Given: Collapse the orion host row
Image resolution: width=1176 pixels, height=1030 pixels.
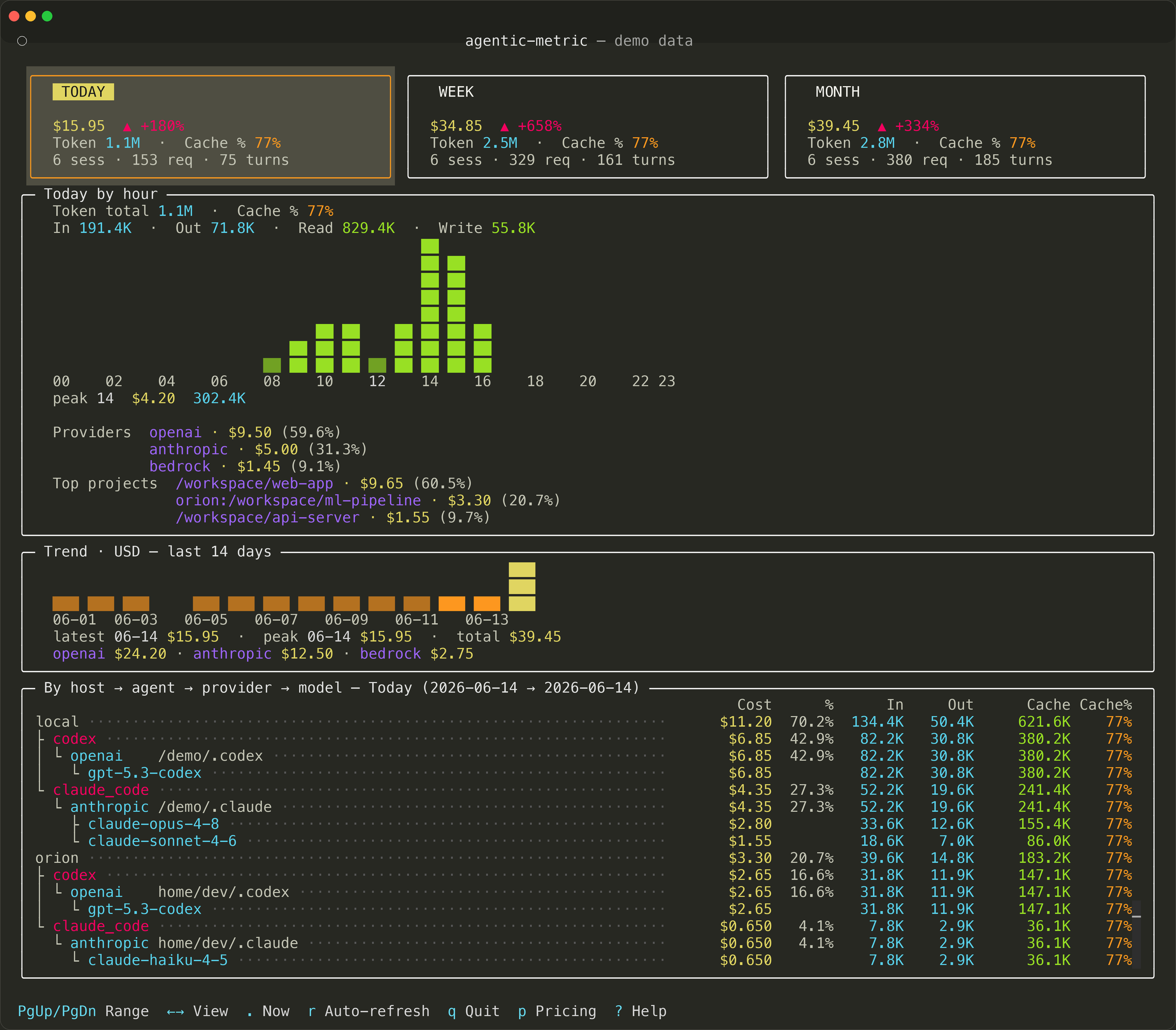Looking at the screenshot, I should [x=584, y=858].
